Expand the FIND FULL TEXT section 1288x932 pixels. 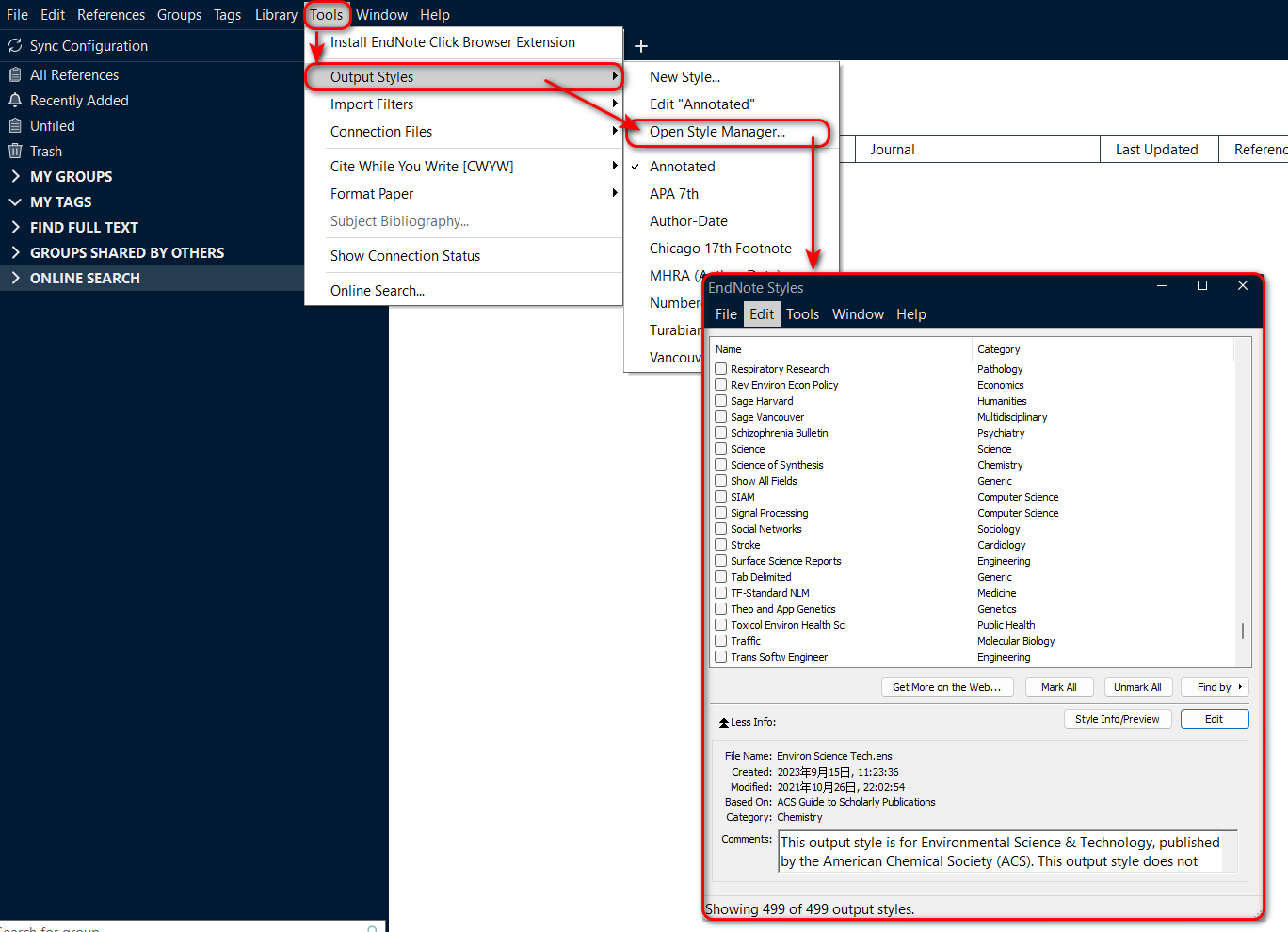(x=15, y=227)
